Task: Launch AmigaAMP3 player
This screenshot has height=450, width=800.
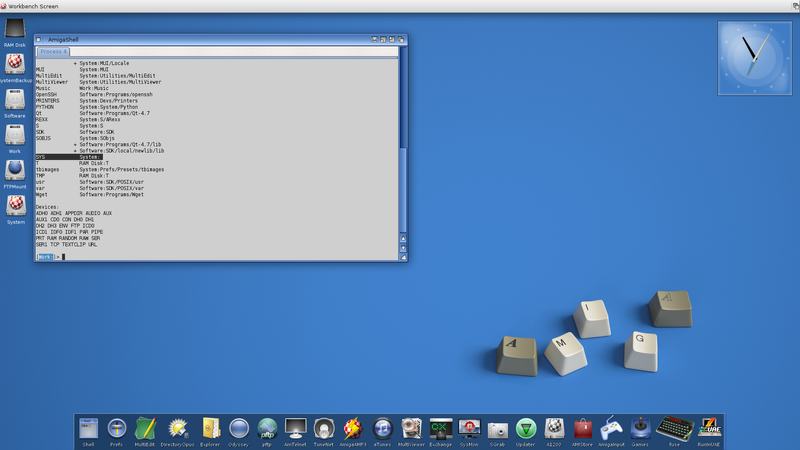Action: tap(352, 429)
